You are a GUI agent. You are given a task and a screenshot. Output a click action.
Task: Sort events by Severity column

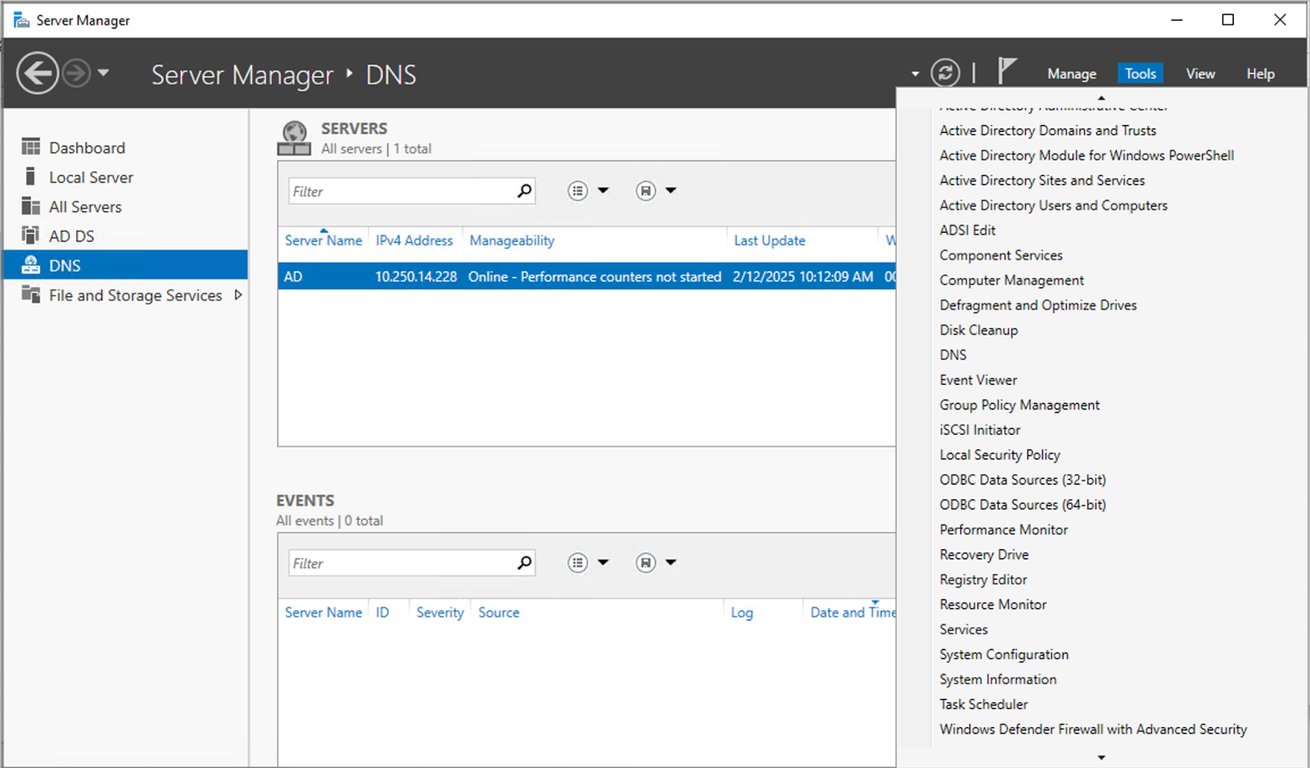[440, 612]
